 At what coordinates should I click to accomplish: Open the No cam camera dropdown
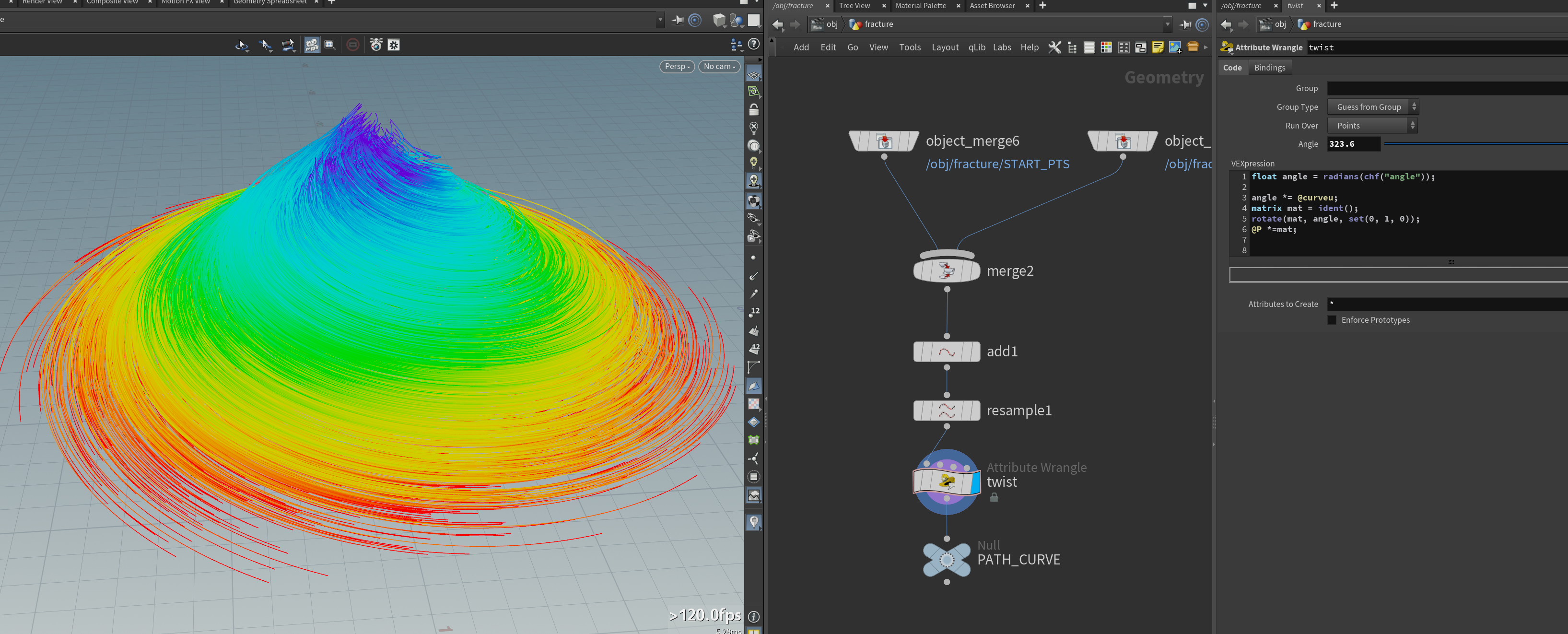tap(719, 66)
